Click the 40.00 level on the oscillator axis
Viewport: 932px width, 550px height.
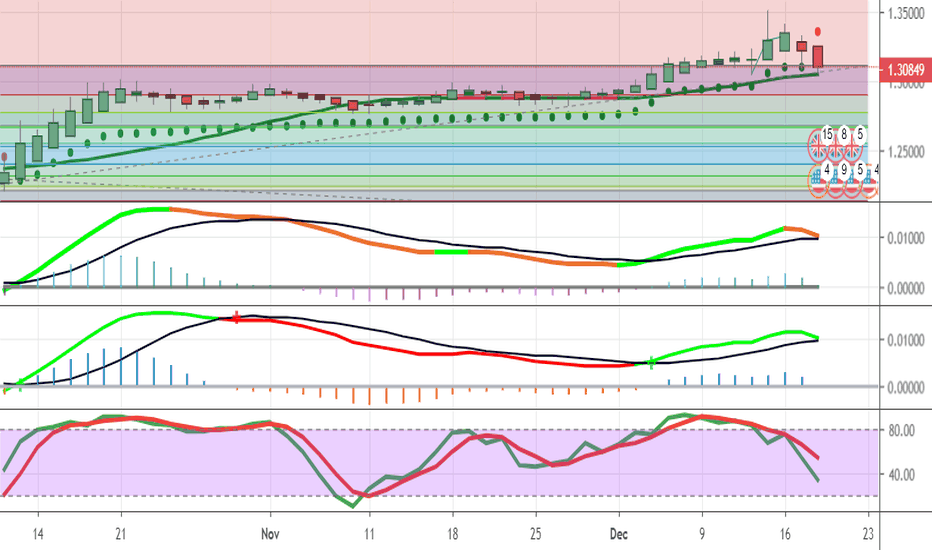[902, 474]
